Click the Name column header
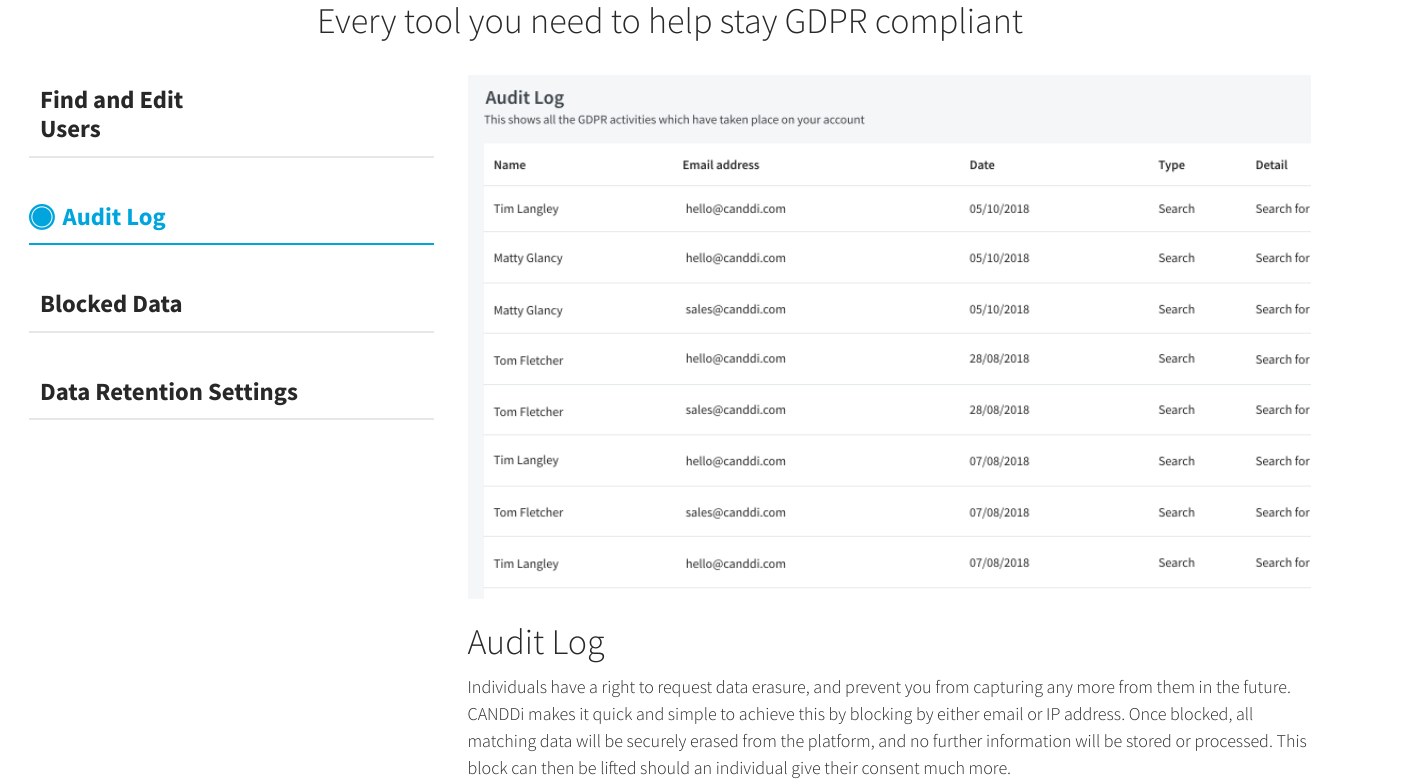 [509, 165]
